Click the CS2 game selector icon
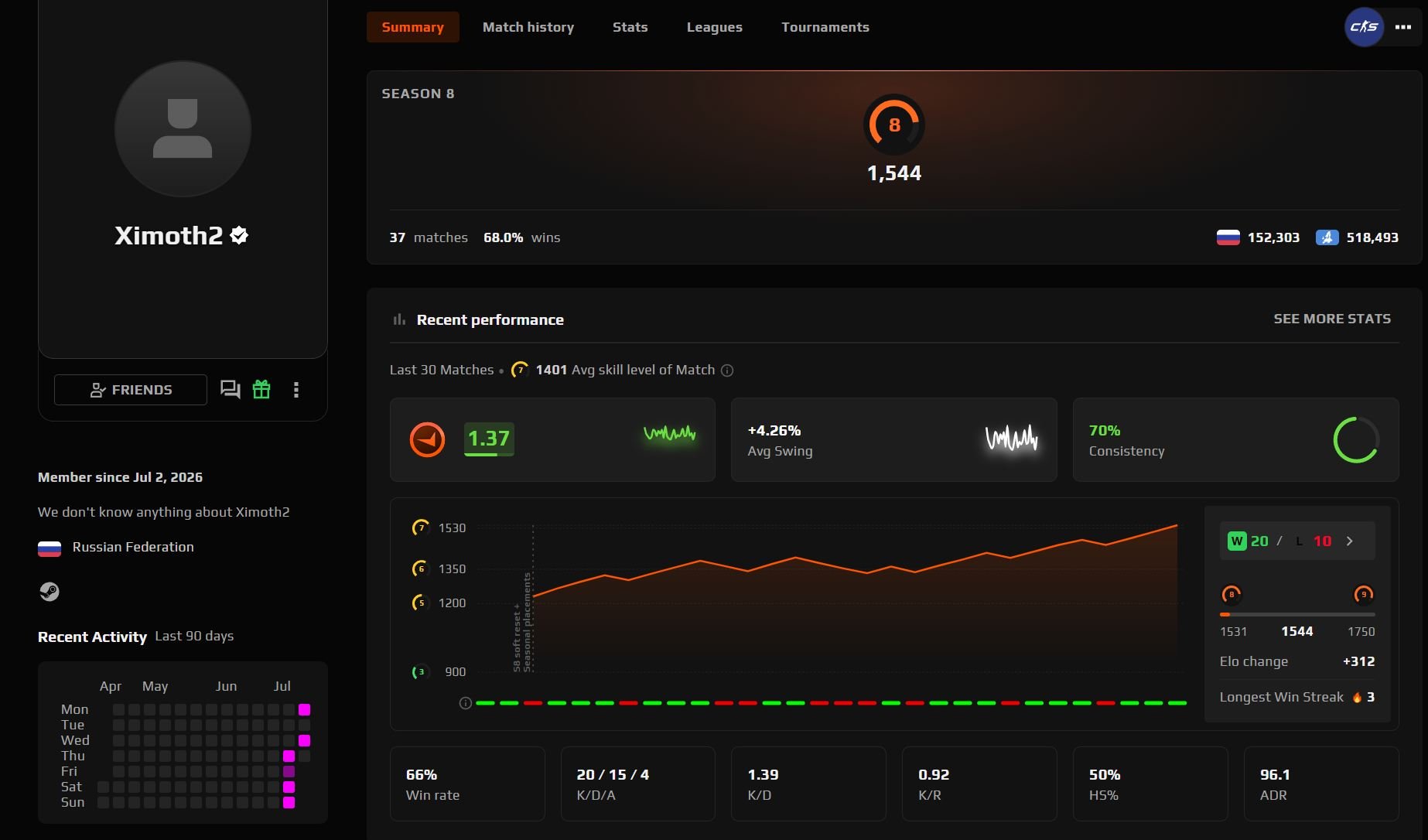This screenshot has height=840, width=1428. pos(1364,27)
